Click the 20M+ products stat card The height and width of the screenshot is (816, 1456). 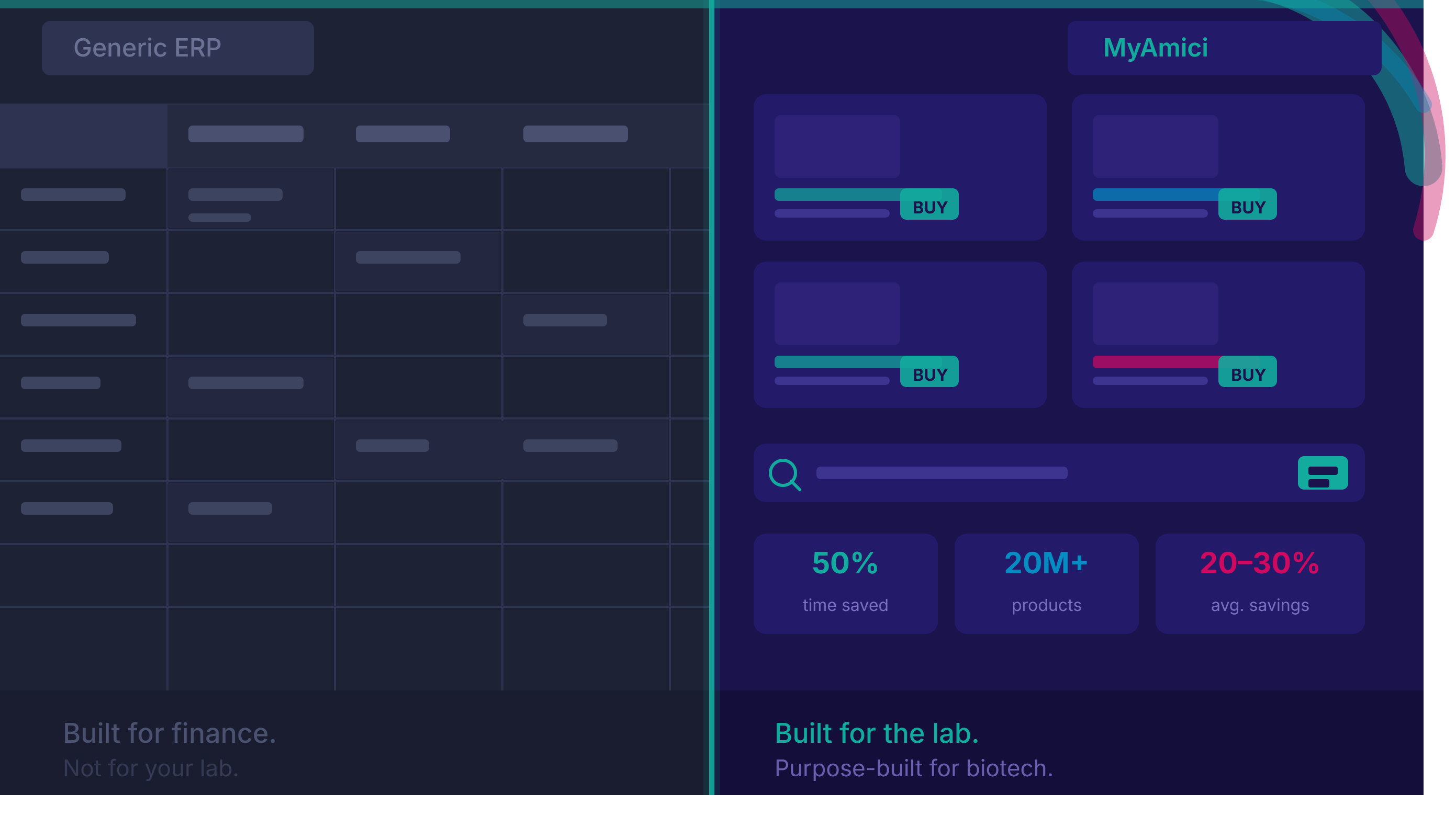point(1046,583)
